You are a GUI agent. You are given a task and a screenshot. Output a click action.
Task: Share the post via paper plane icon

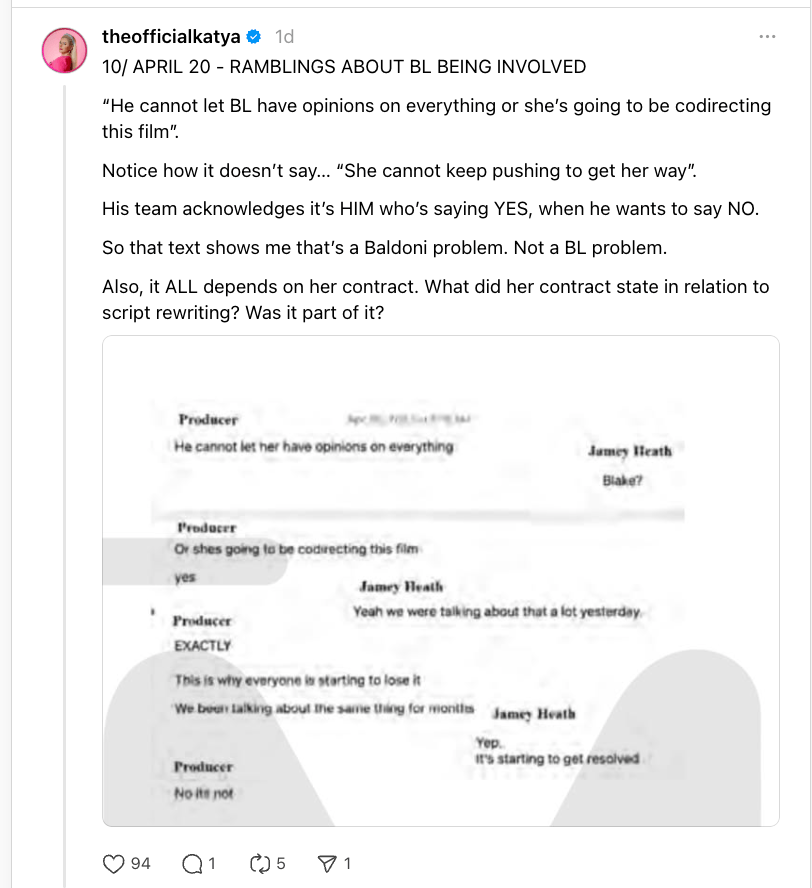(x=327, y=862)
